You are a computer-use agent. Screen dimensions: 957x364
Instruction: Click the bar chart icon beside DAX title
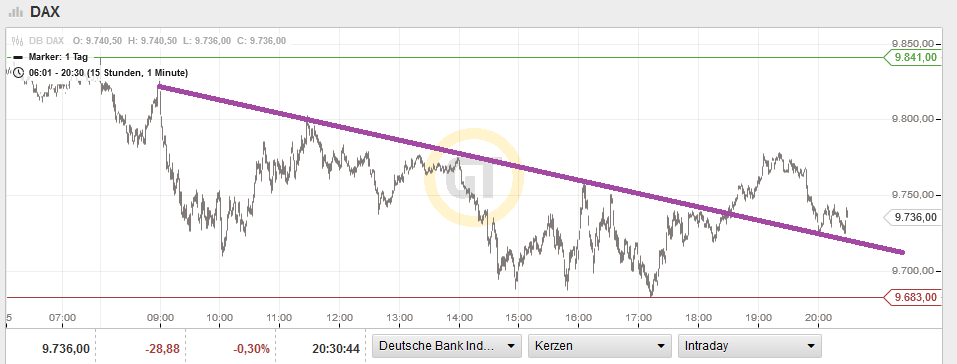16,12
